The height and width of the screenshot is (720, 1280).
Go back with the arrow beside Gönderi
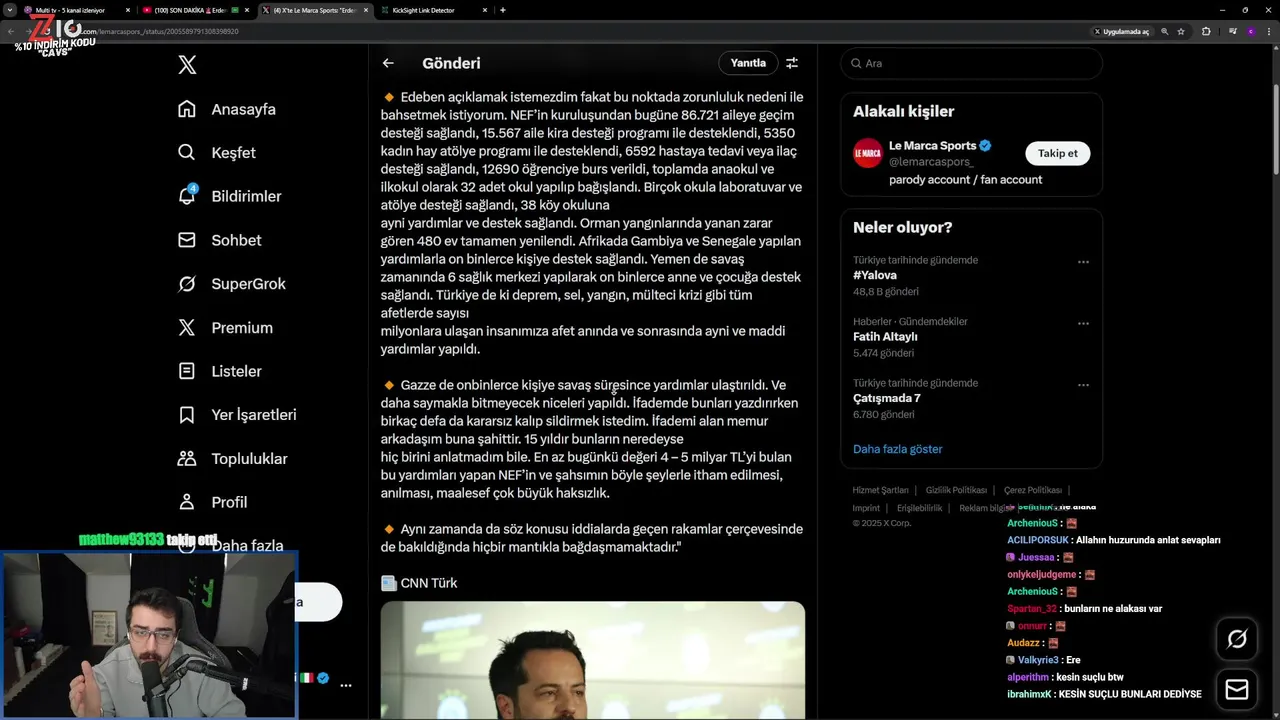coord(388,63)
